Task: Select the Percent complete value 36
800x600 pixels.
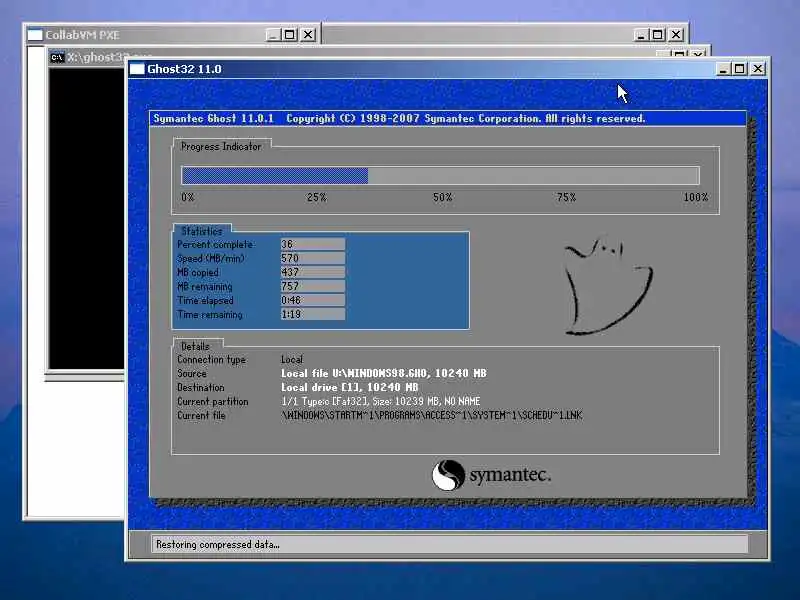Action: [313, 244]
